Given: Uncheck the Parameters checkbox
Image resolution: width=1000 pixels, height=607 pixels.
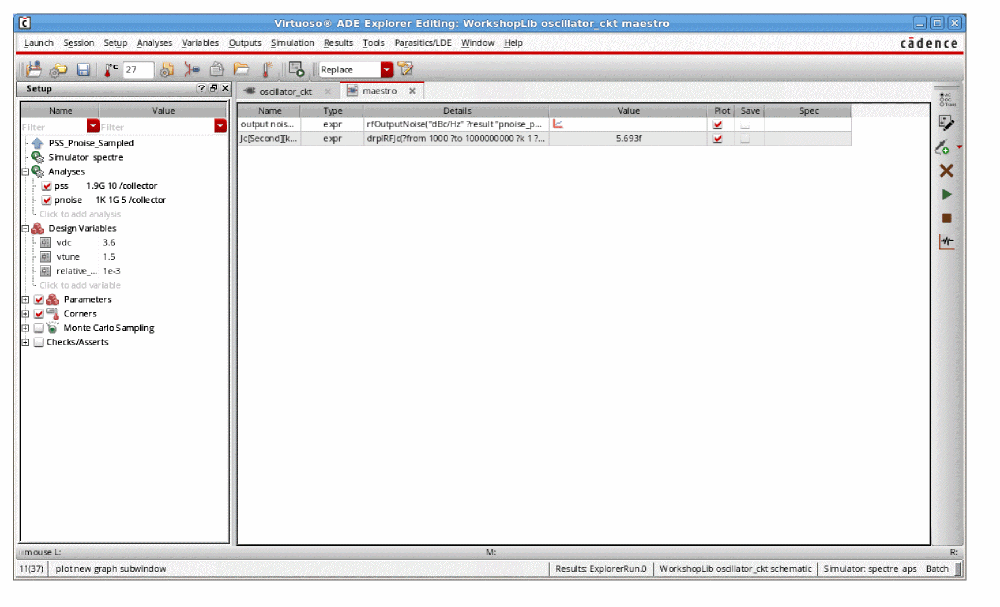Looking at the screenshot, I should (x=39, y=300).
